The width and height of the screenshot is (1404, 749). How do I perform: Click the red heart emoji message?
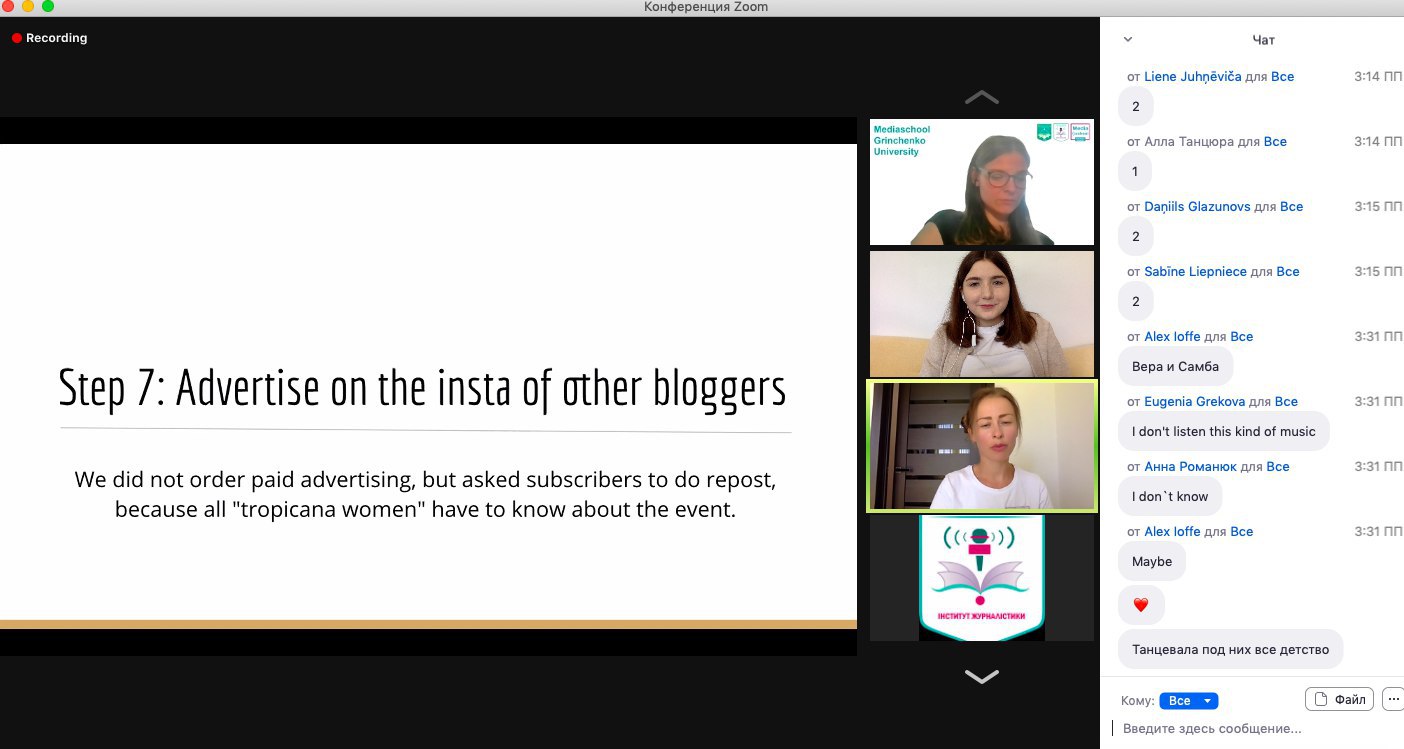pyautogui.click(x=1141, y=605)
